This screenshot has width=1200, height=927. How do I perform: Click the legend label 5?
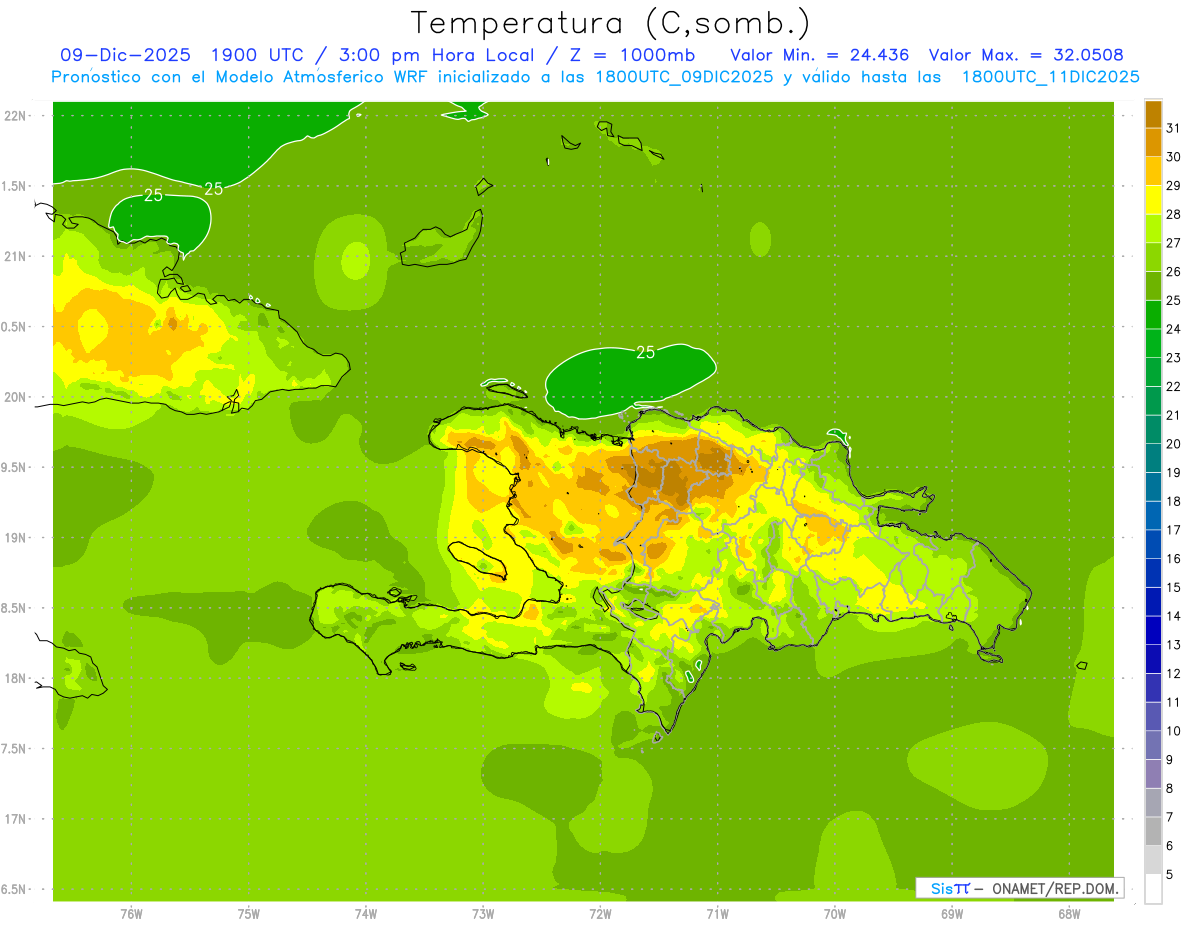pyautogui.click(x=1170, y=874)
